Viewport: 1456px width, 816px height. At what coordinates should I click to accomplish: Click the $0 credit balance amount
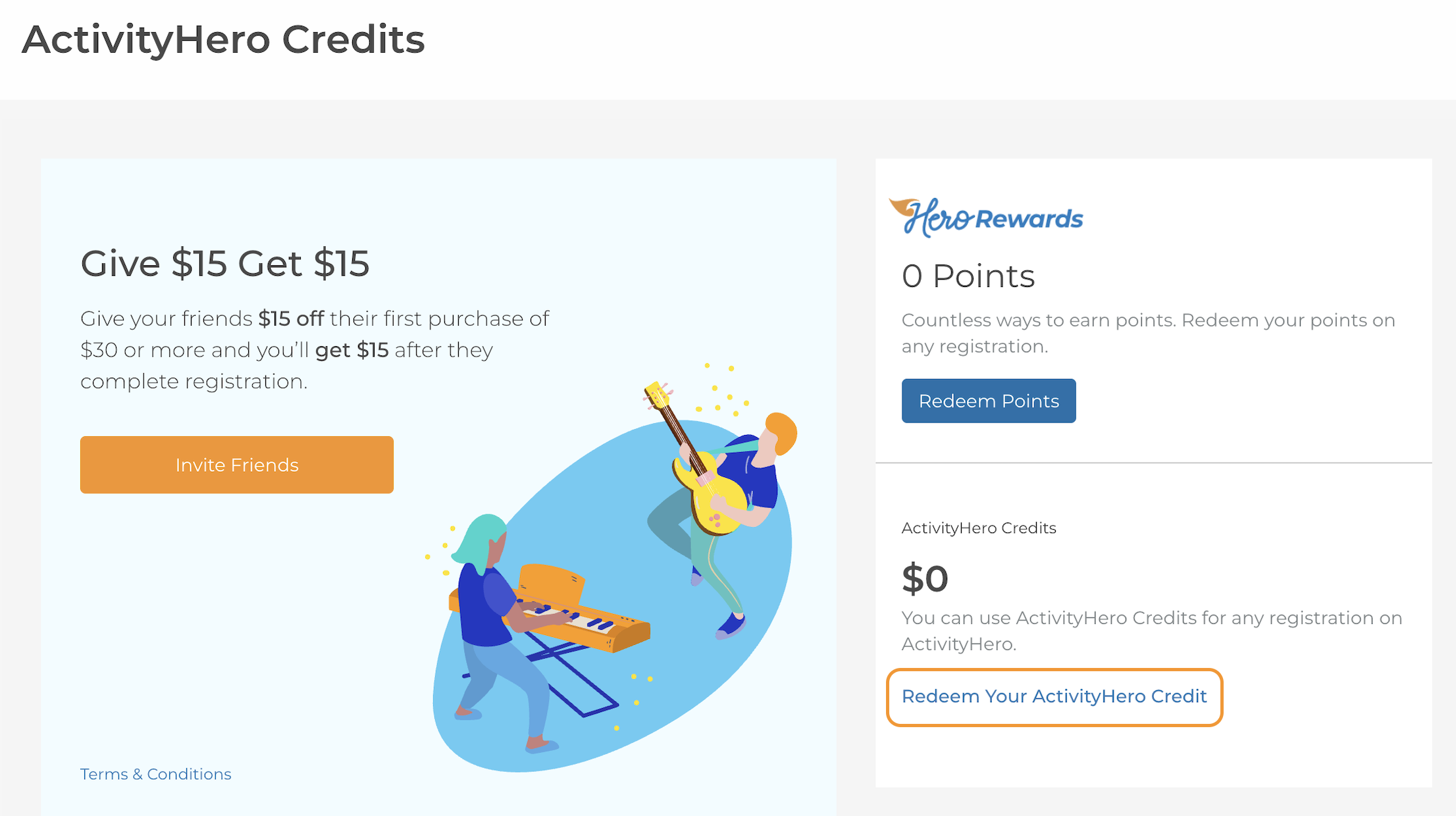pyautogui.click(x=925, y=578)
